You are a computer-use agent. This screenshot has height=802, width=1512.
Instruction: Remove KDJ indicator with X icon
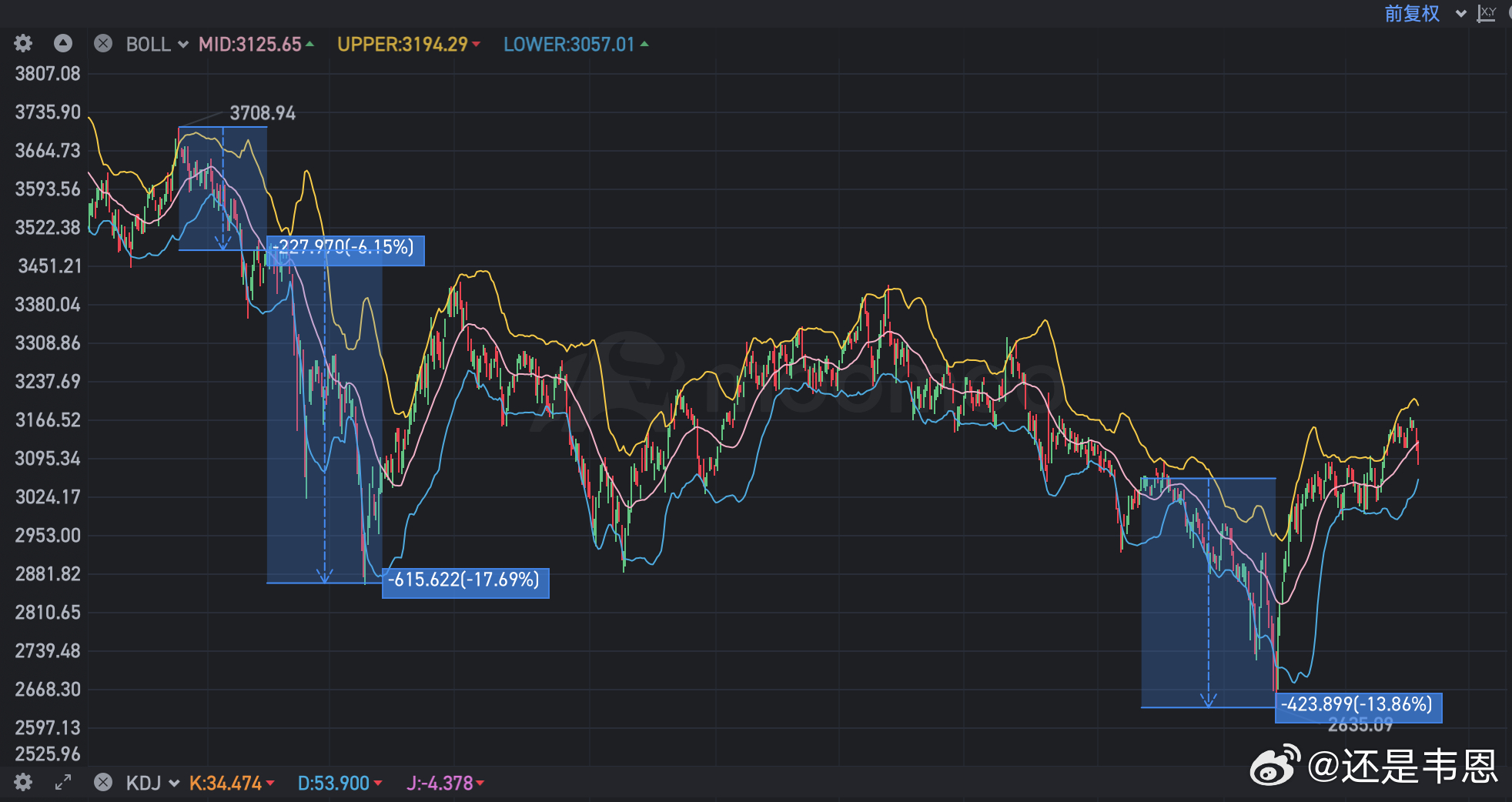click(x=103, y=783)
